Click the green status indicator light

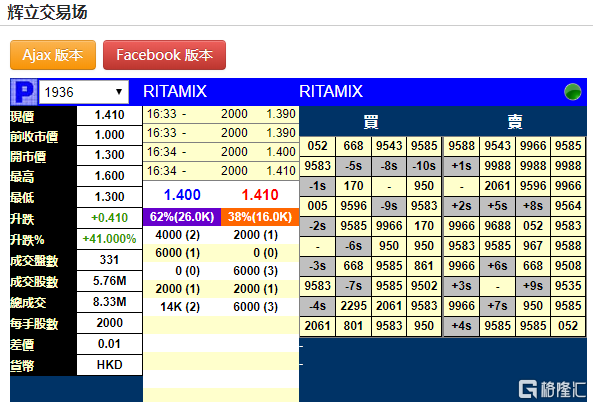573,92
